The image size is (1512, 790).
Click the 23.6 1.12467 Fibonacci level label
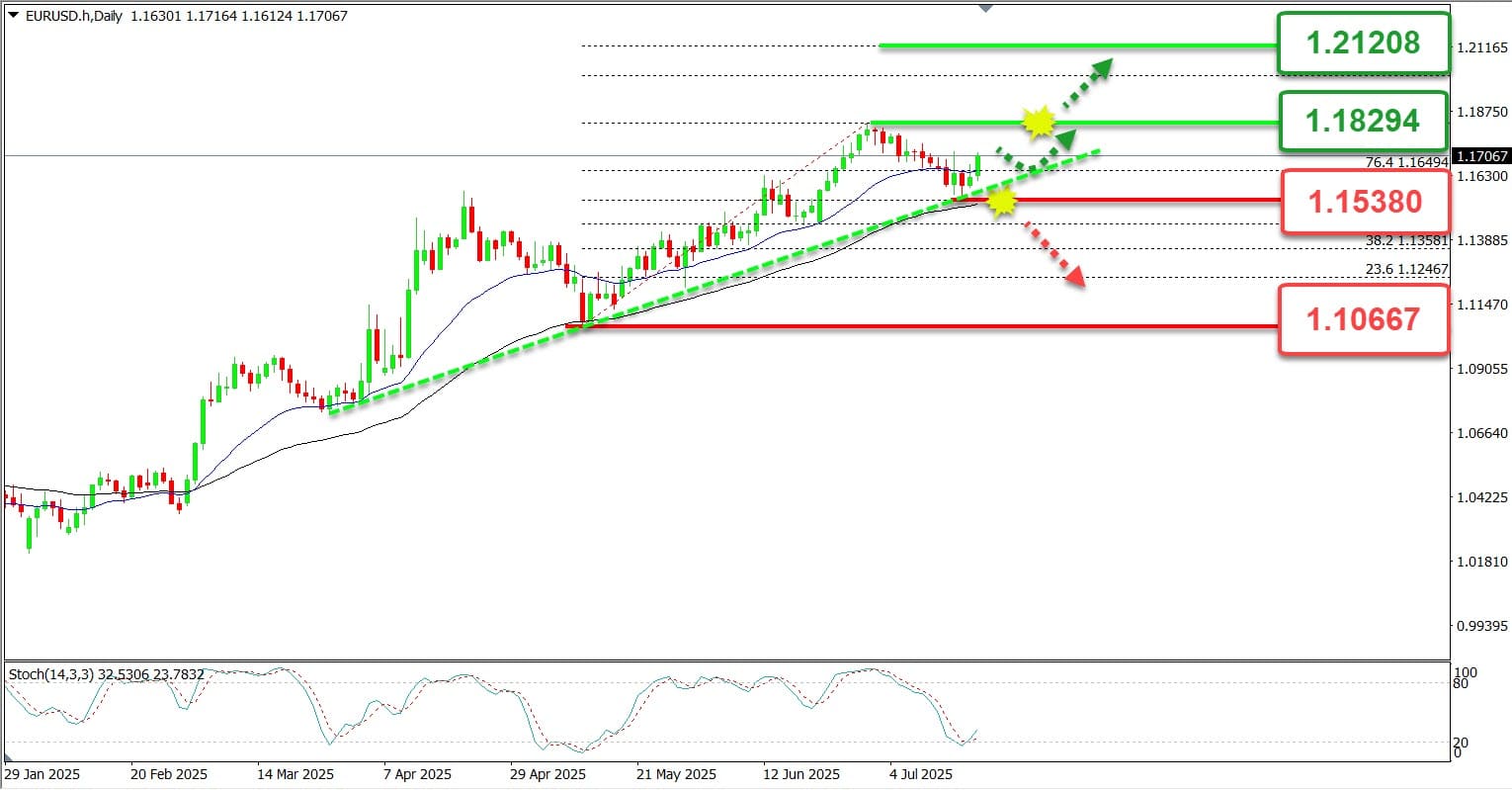click(x=1407, y=269)
